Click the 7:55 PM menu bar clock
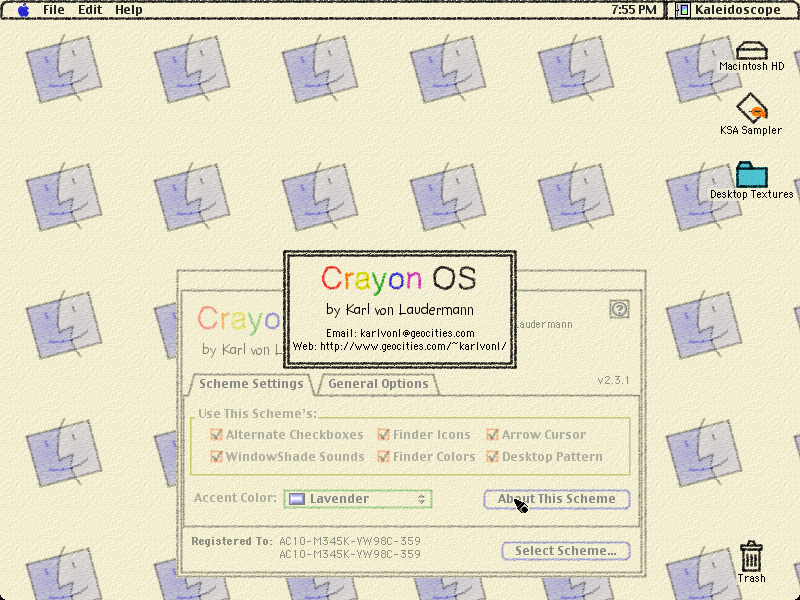800x600 pixels. tap(634, 10)
